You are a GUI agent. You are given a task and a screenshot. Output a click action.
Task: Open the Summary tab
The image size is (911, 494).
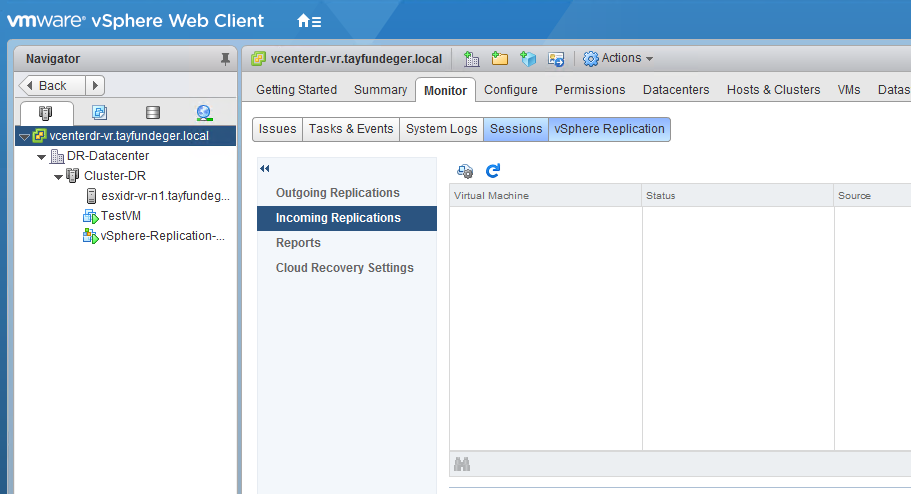(x=381, y=90)
